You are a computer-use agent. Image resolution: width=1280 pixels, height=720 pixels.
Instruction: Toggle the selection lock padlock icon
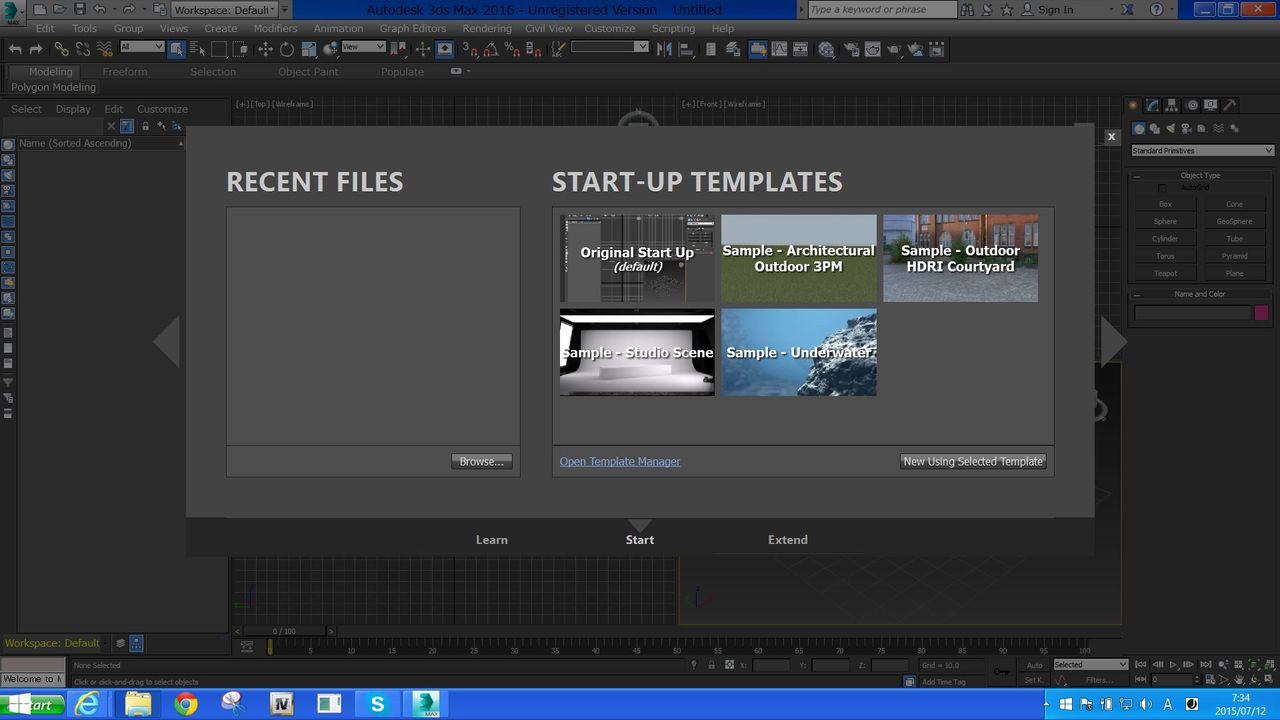point(711,665)
